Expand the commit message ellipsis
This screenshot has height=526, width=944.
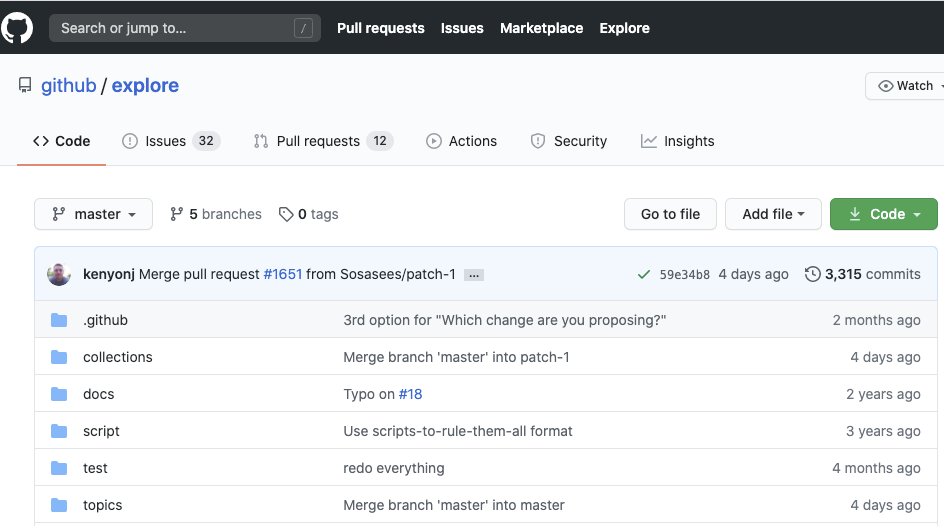pos(474,275)
